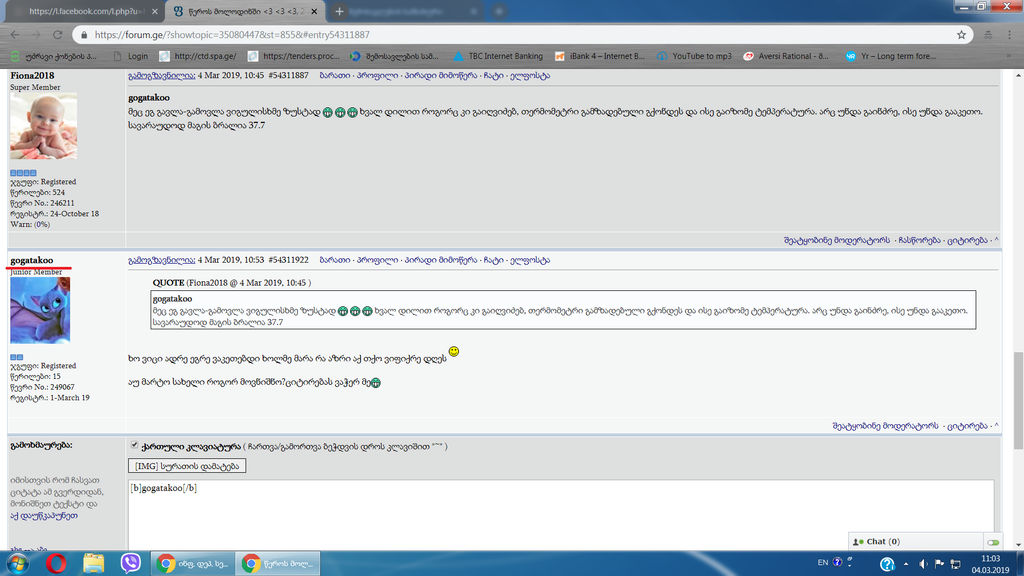1024x576 pixels.
Task: Open help question mark tray icon
Action: point(887,564)
